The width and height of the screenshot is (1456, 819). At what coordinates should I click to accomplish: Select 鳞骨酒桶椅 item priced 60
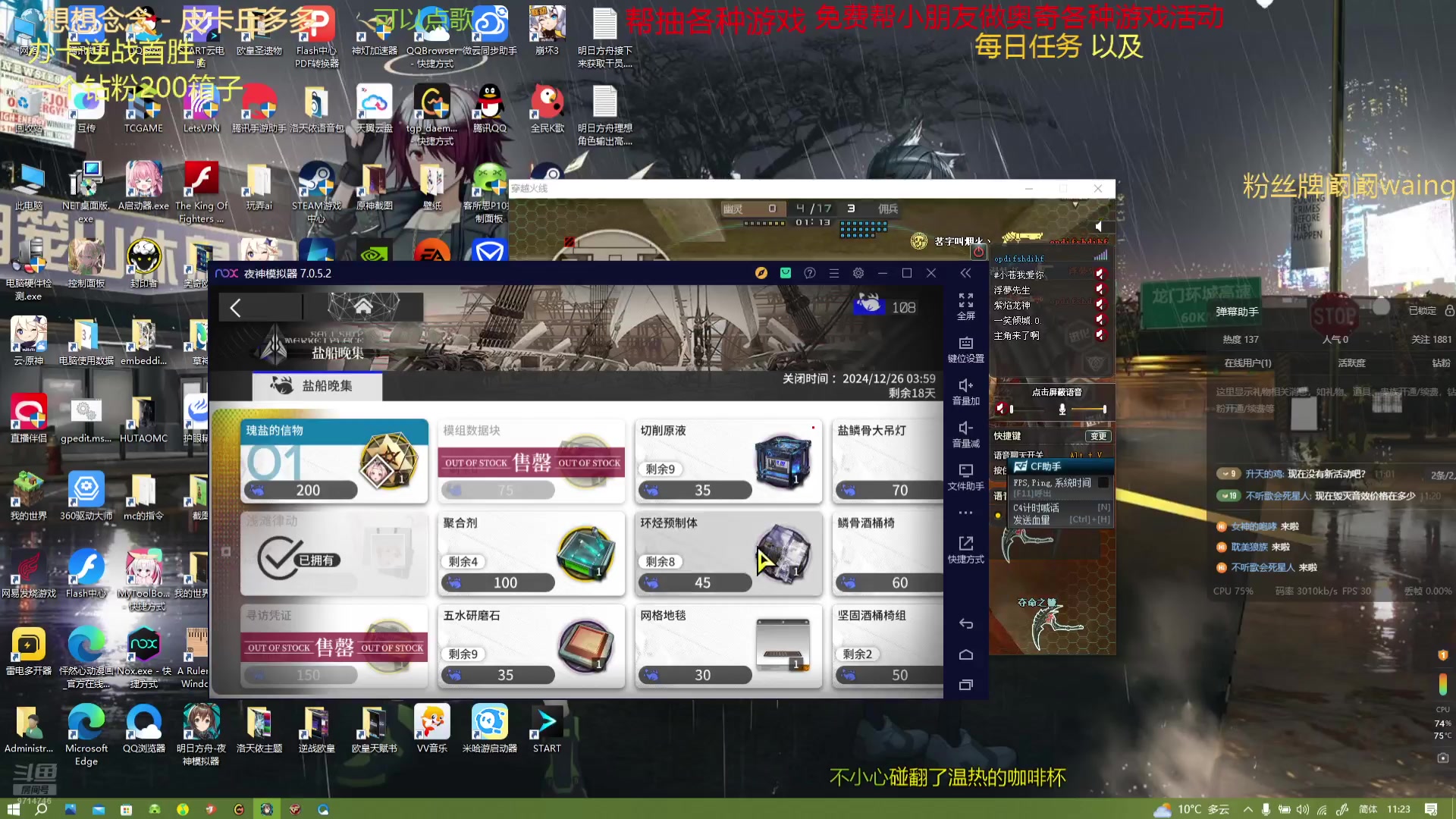pos(887,554)
